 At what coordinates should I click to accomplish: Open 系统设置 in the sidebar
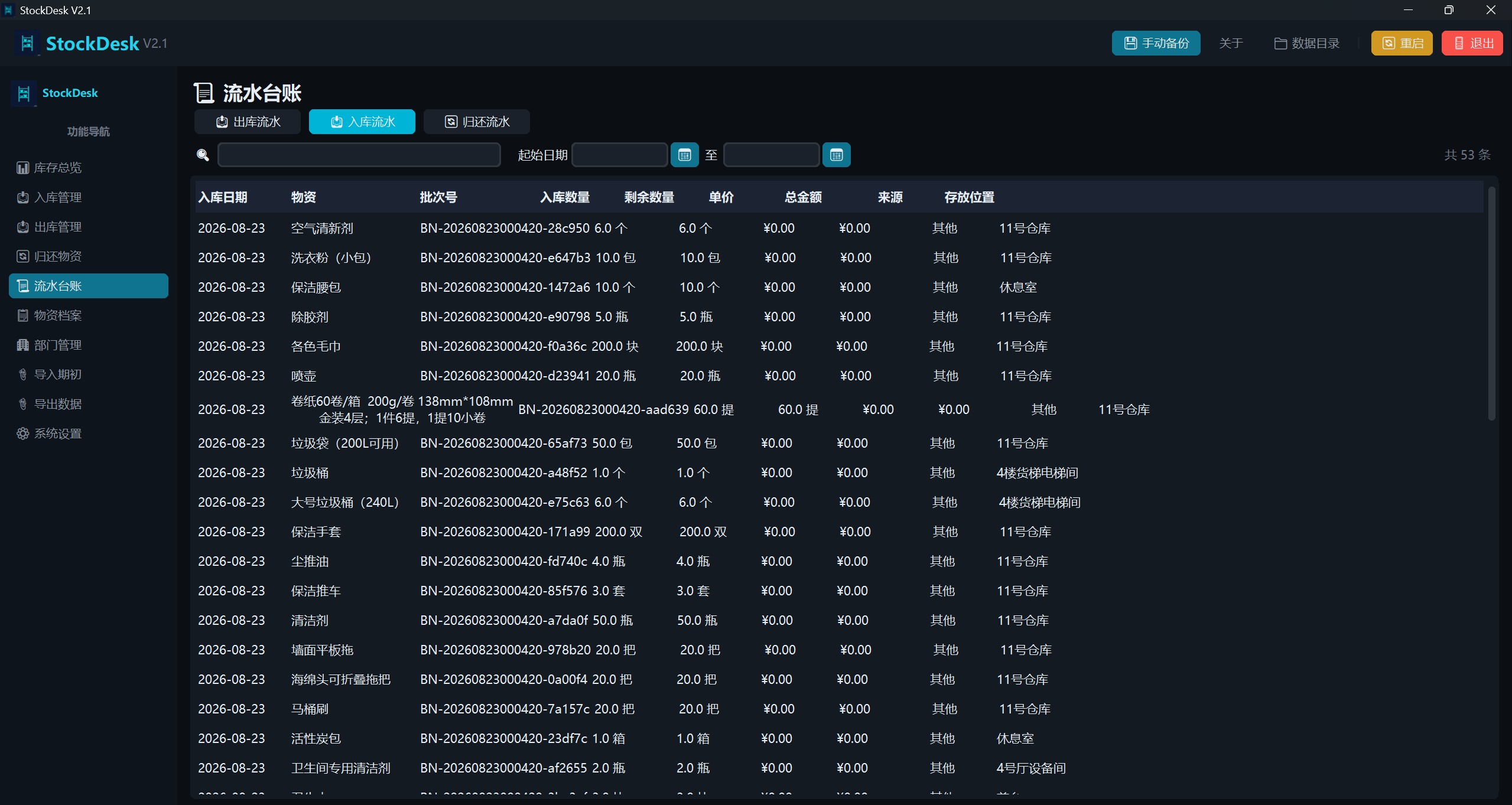point(89,434)
